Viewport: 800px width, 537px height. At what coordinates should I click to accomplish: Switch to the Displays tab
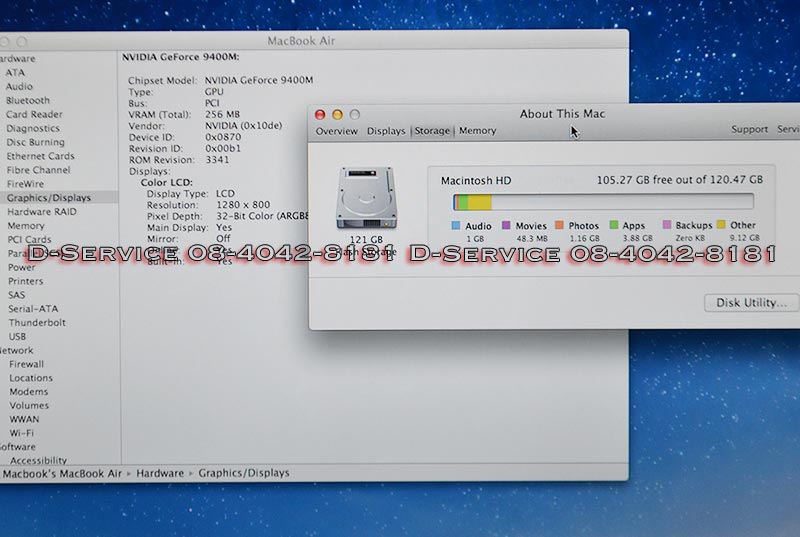coord(386,131)
